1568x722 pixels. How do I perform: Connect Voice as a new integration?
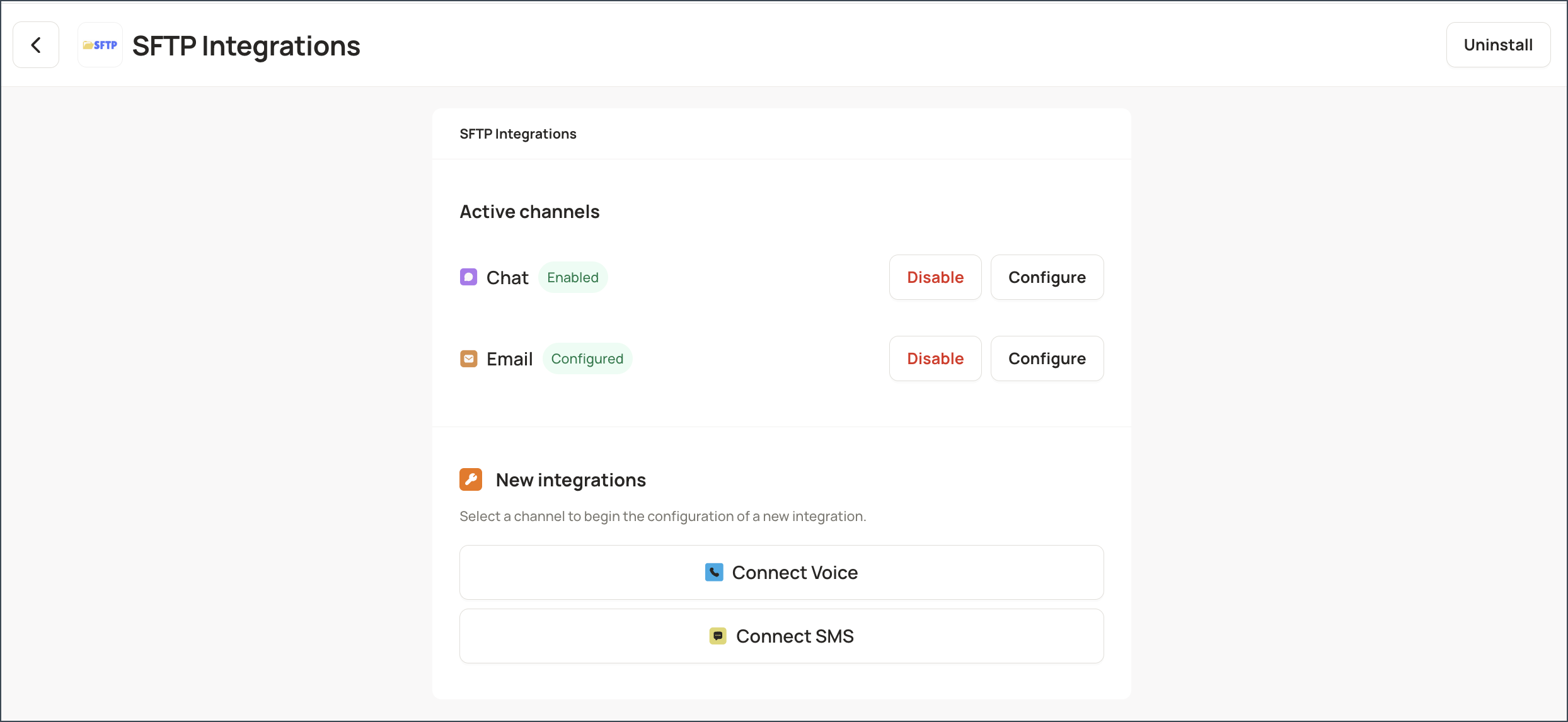coord(781,572)
